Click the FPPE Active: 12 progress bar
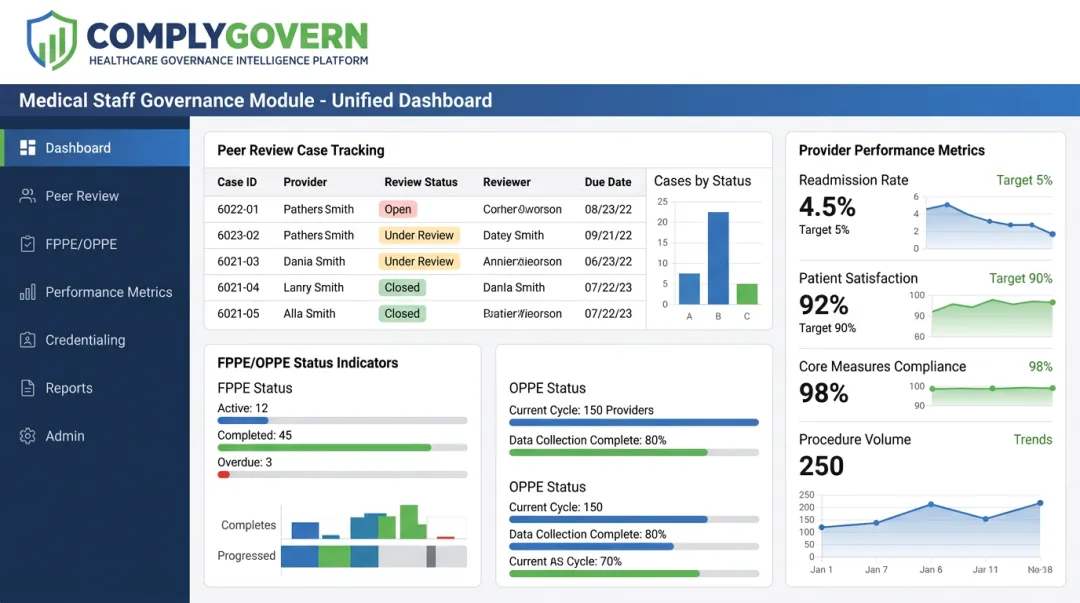Image resolution: width=1080 pixels, height=603 pixels. coord(342,420)
